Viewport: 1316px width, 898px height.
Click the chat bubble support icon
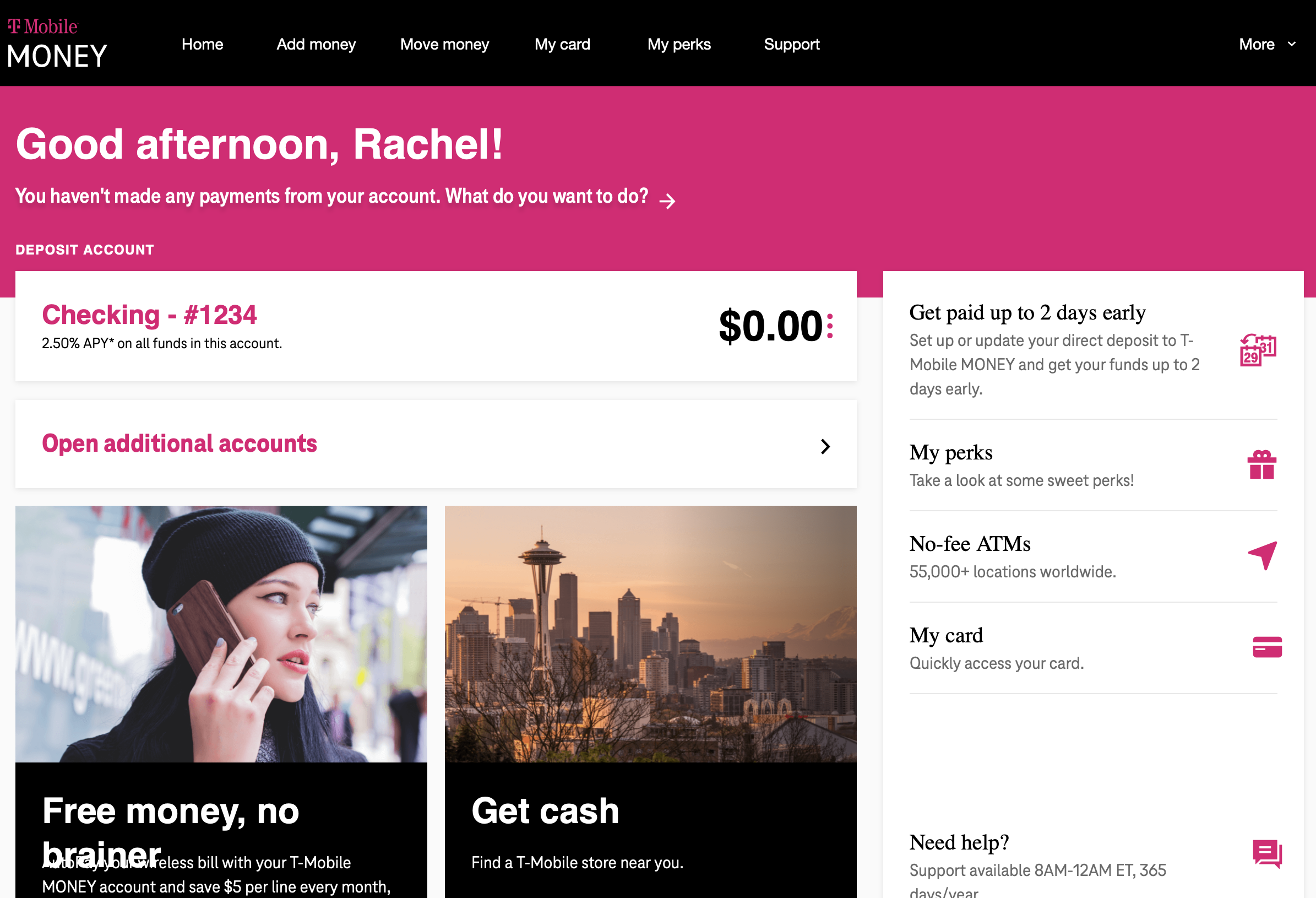point(1268,854)
